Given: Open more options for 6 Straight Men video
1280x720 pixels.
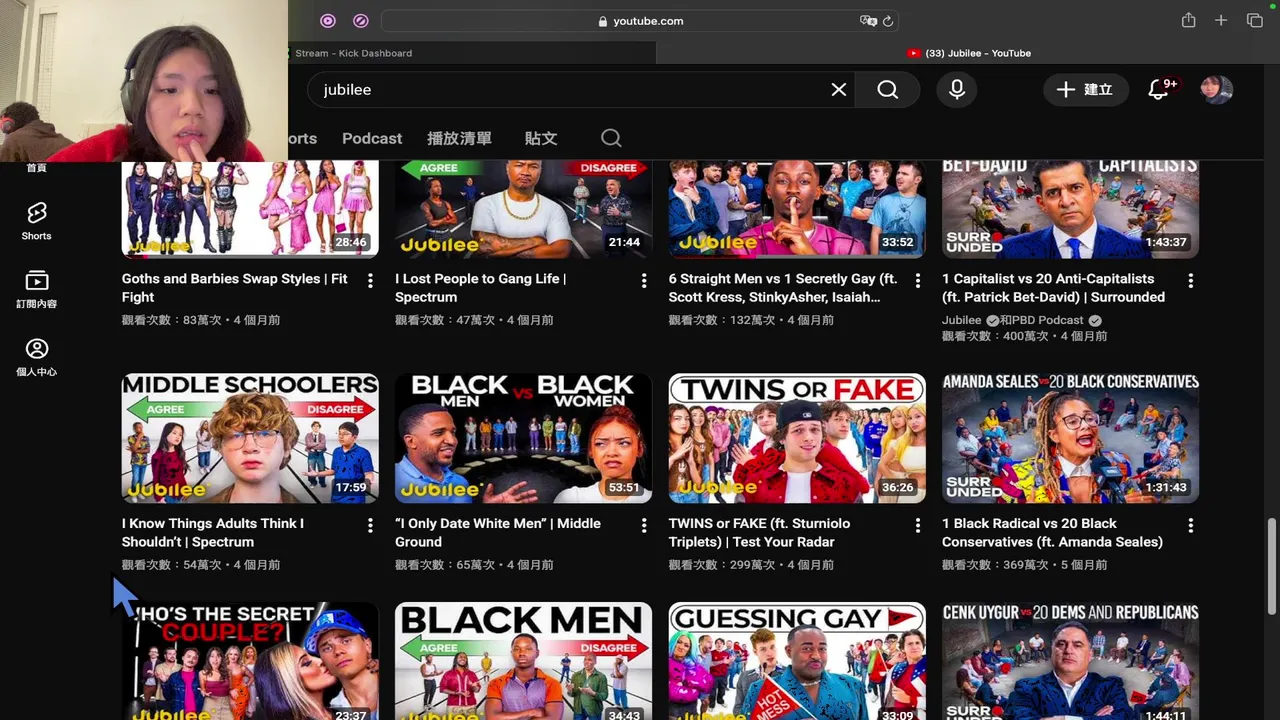Looking at the screenshot, I should click(x=917, y=281).
